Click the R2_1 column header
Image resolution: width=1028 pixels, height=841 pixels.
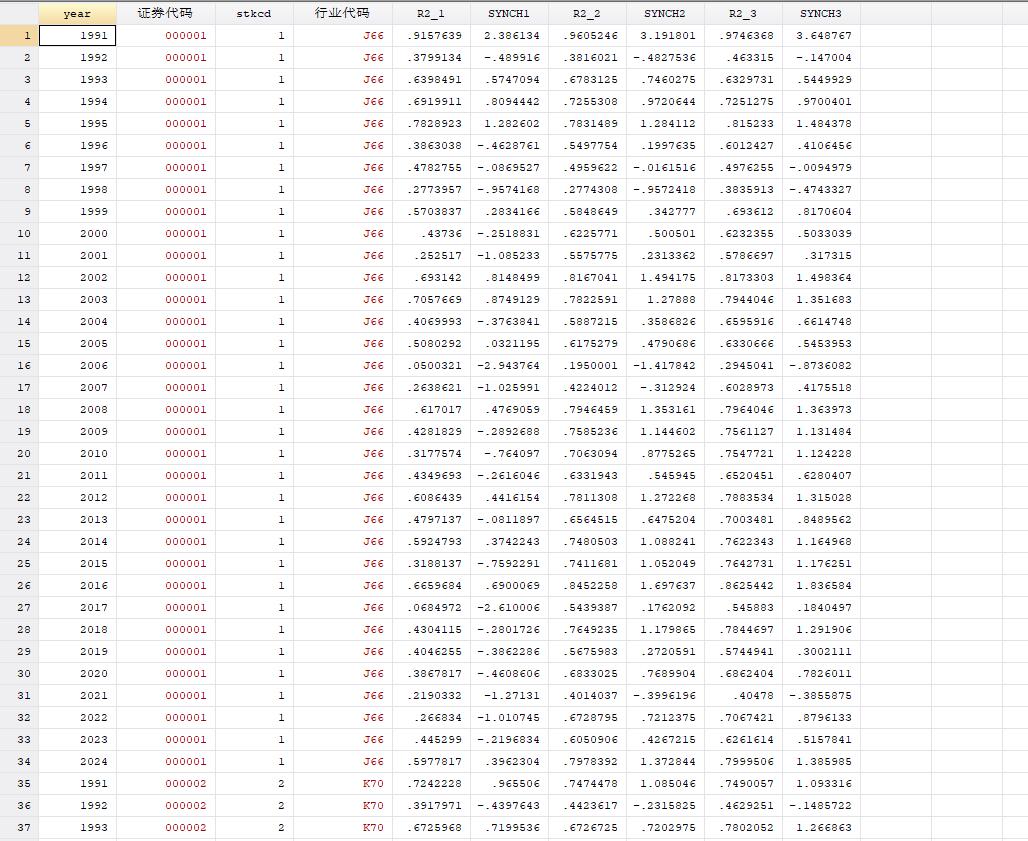click(x=431, y=13)
